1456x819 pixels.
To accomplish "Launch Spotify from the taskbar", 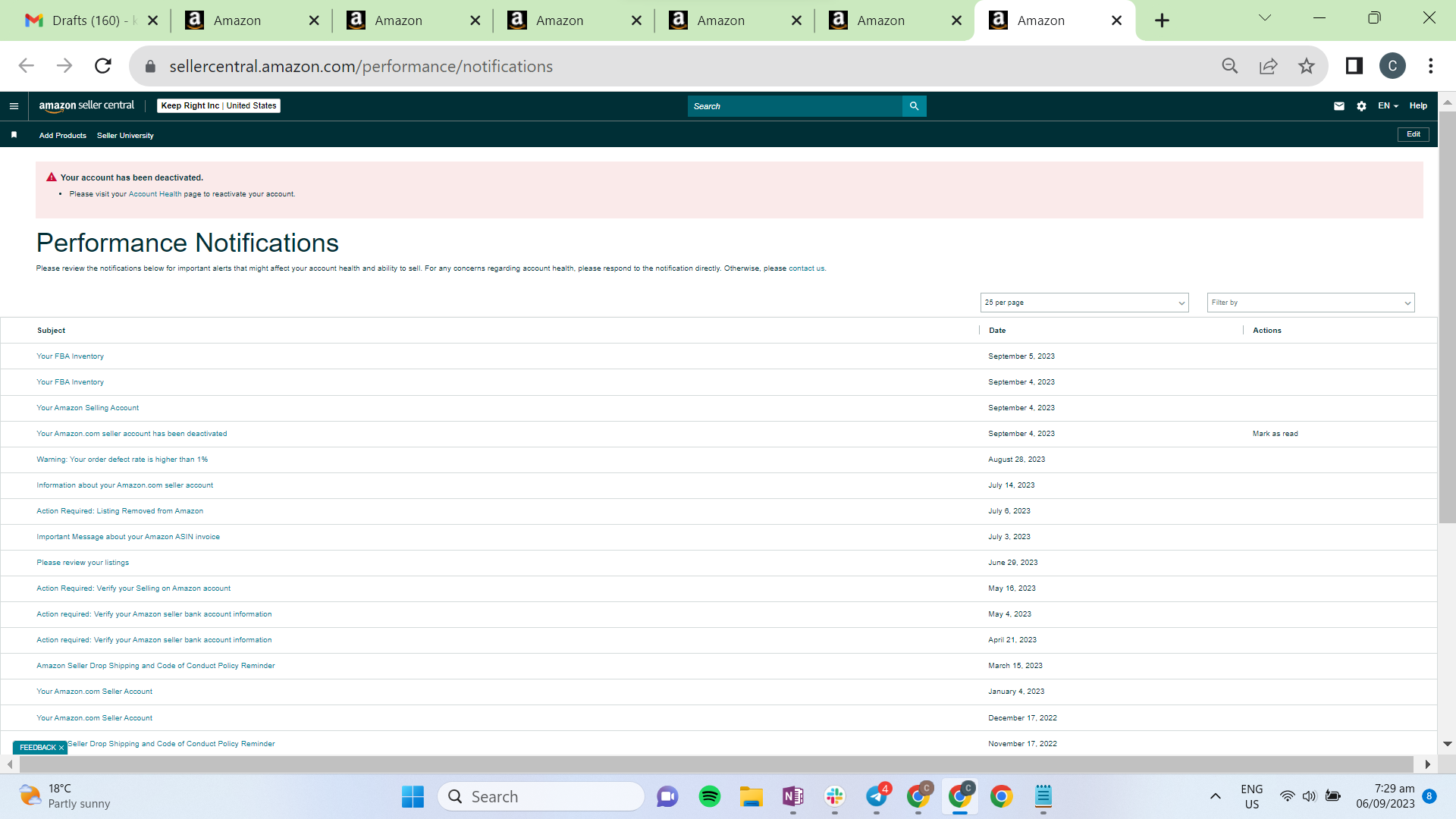I will coord(709,796).
